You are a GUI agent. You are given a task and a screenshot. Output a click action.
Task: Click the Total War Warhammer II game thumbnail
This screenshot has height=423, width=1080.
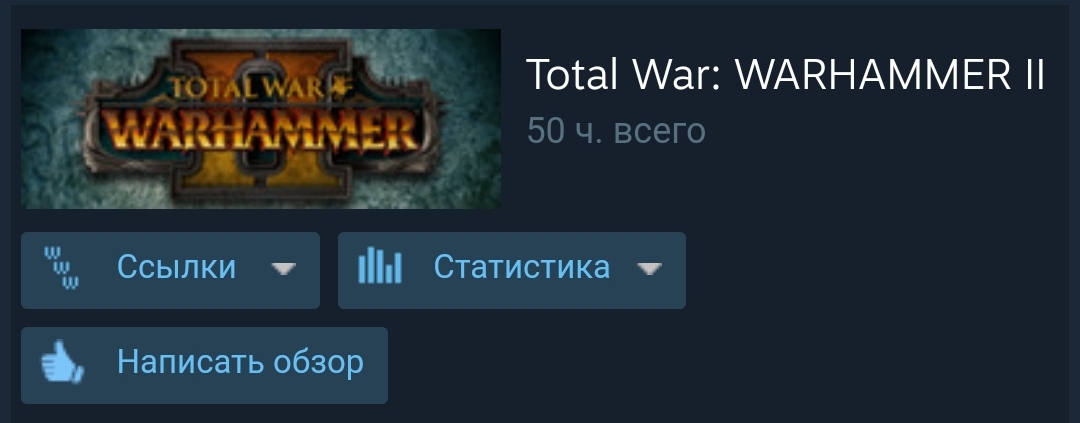(261, 118)
